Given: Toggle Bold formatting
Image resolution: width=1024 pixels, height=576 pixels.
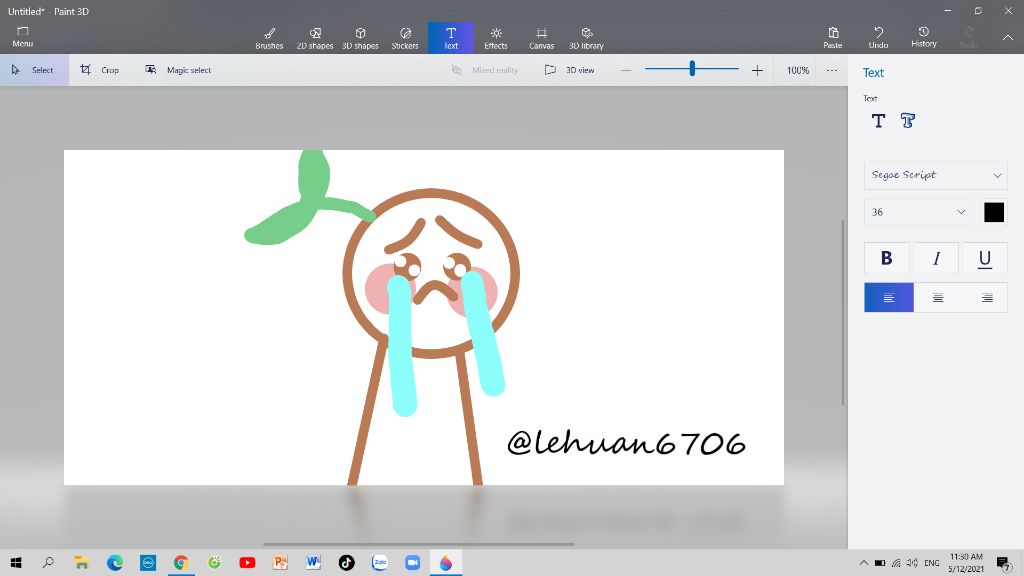Looking at the screenshot, I should point(886,258).
